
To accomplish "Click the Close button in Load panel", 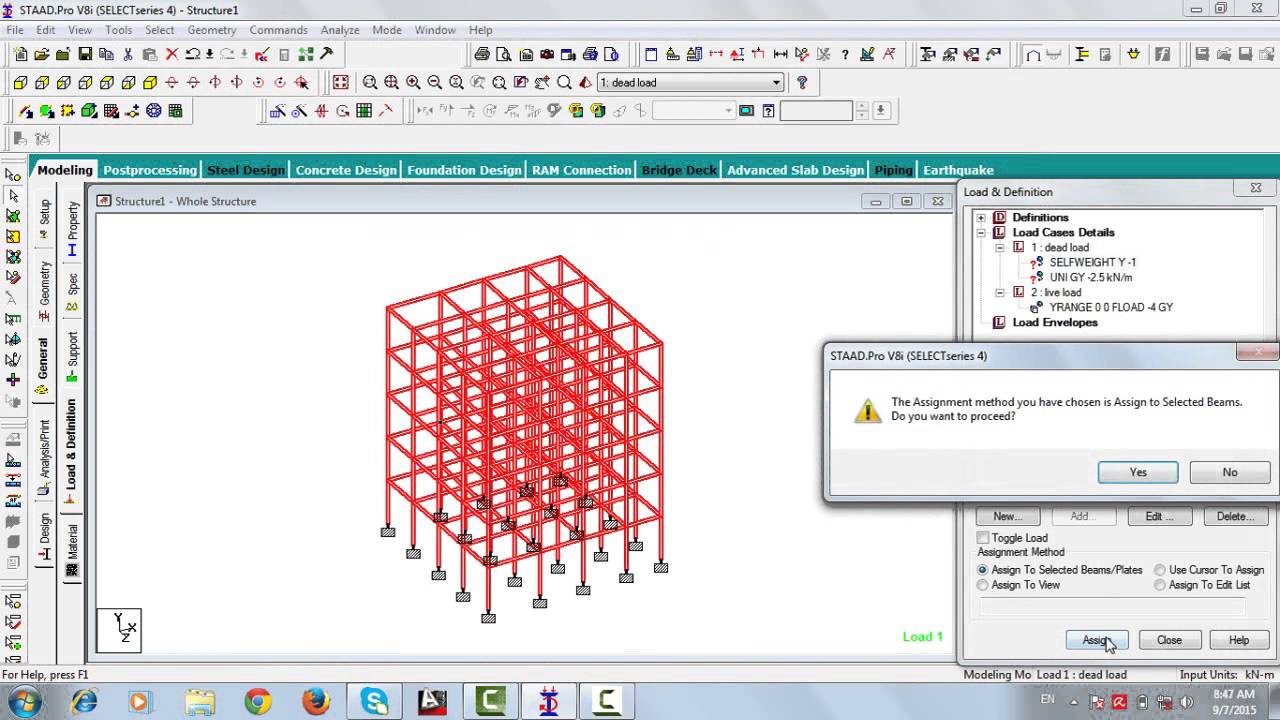I will pyautogui.click(x=1169, y=640).
